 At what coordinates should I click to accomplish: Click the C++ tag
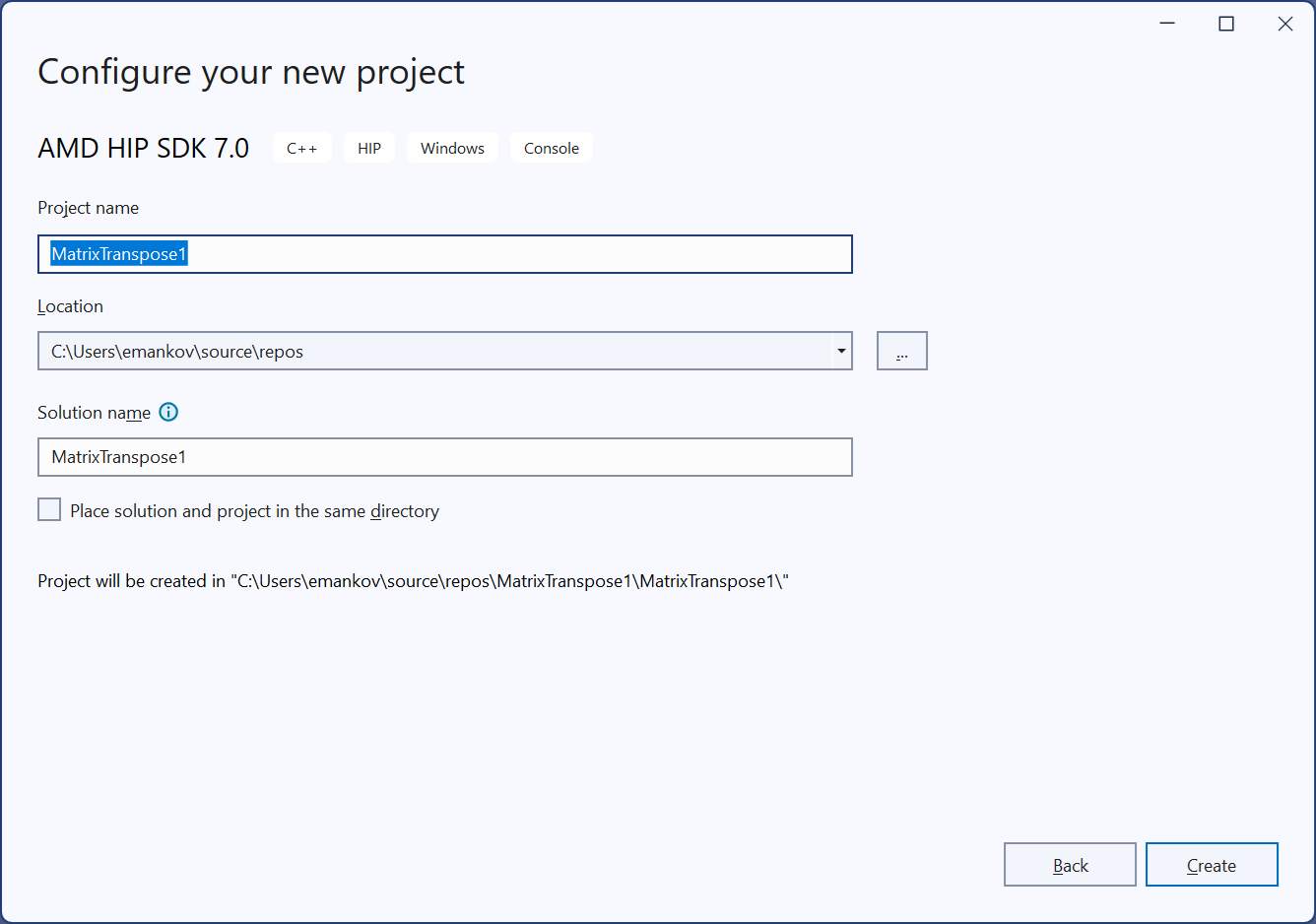coord(302,148)
